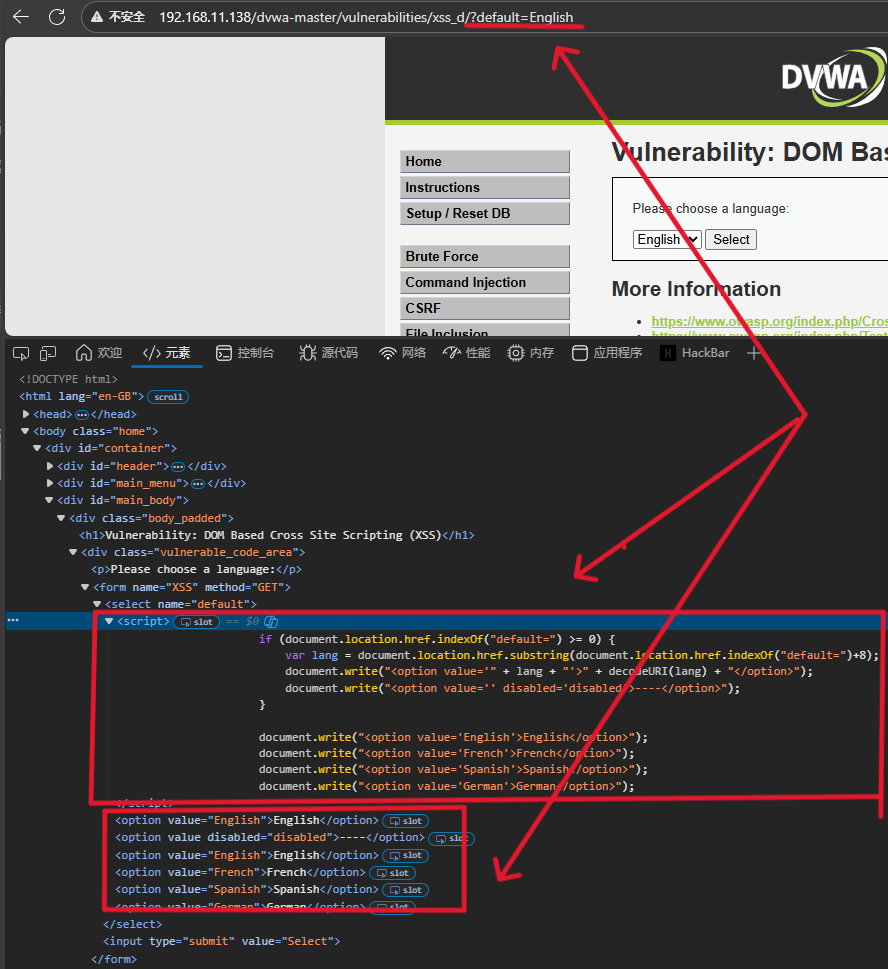The height and width of the screenshot is (969, 888).
Task: Open the English language dropdown
Action: click(x=667, y=240)
